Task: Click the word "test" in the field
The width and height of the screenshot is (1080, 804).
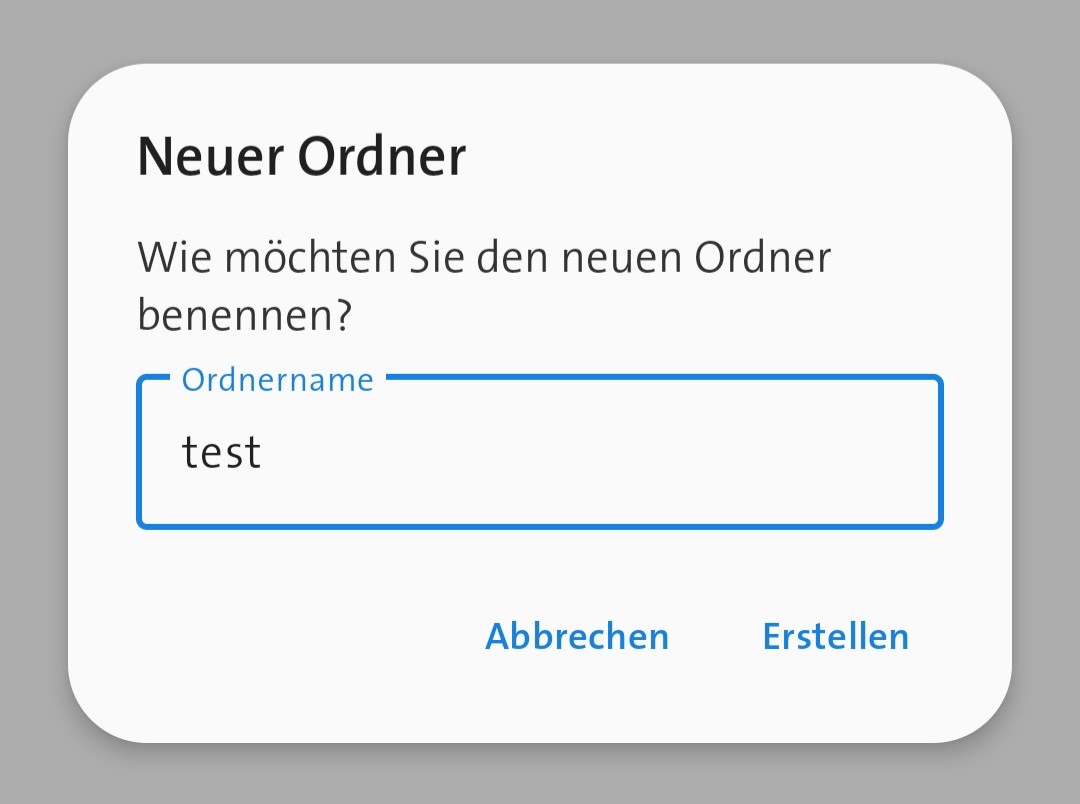Action: (x=221, y=452)
